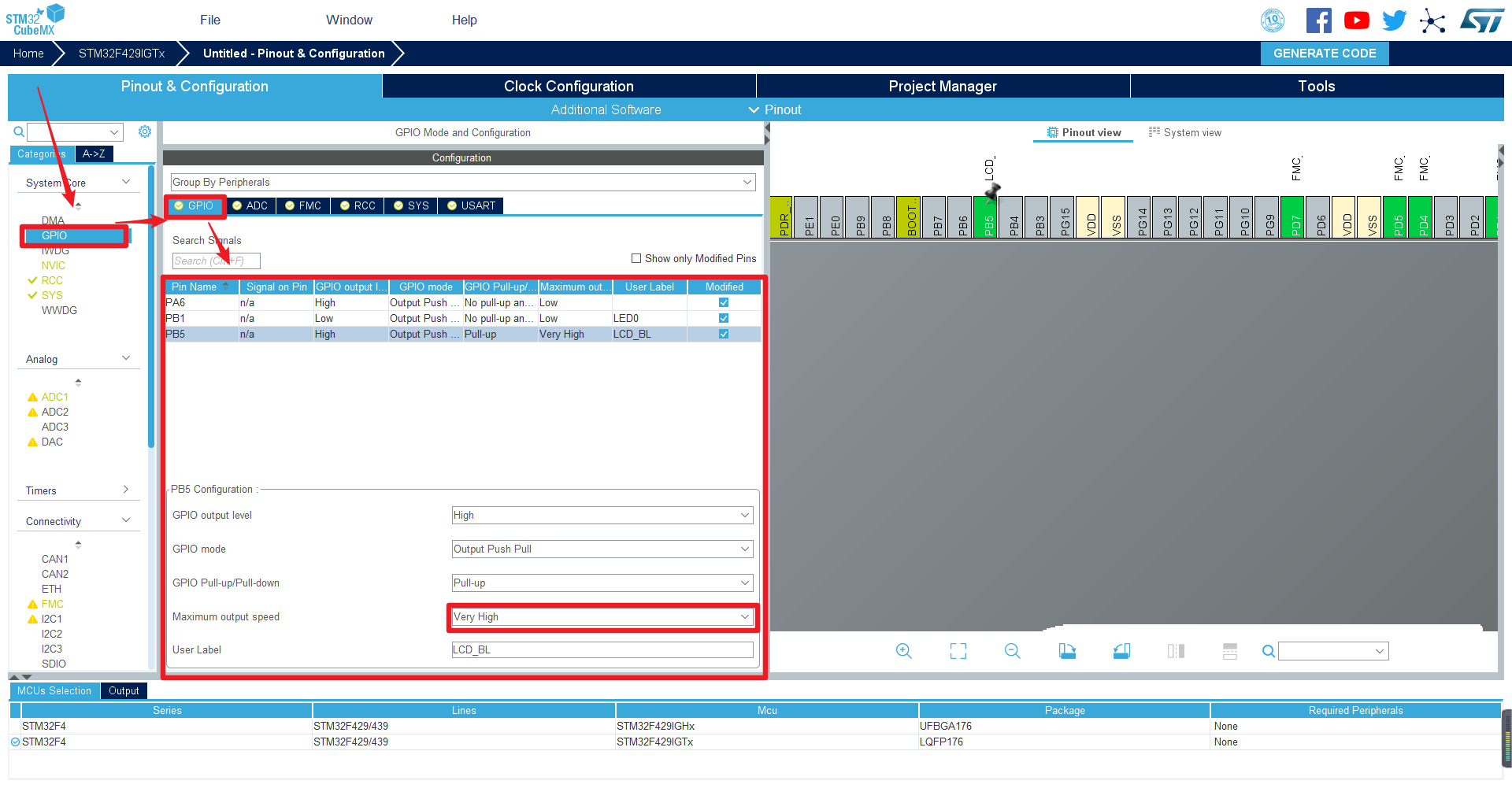Image resolution: width=1512 pixels, height=788 pixels.
Task: Go to Home in the breadcrumb
Action: tap(28, 54)
